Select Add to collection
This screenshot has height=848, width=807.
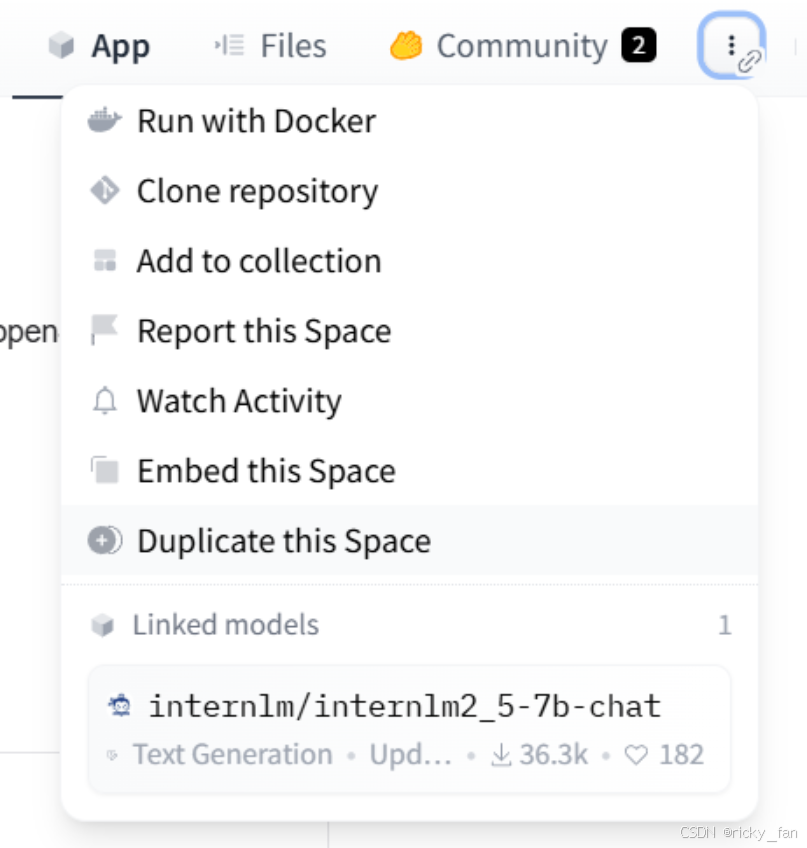click(409, 261)
